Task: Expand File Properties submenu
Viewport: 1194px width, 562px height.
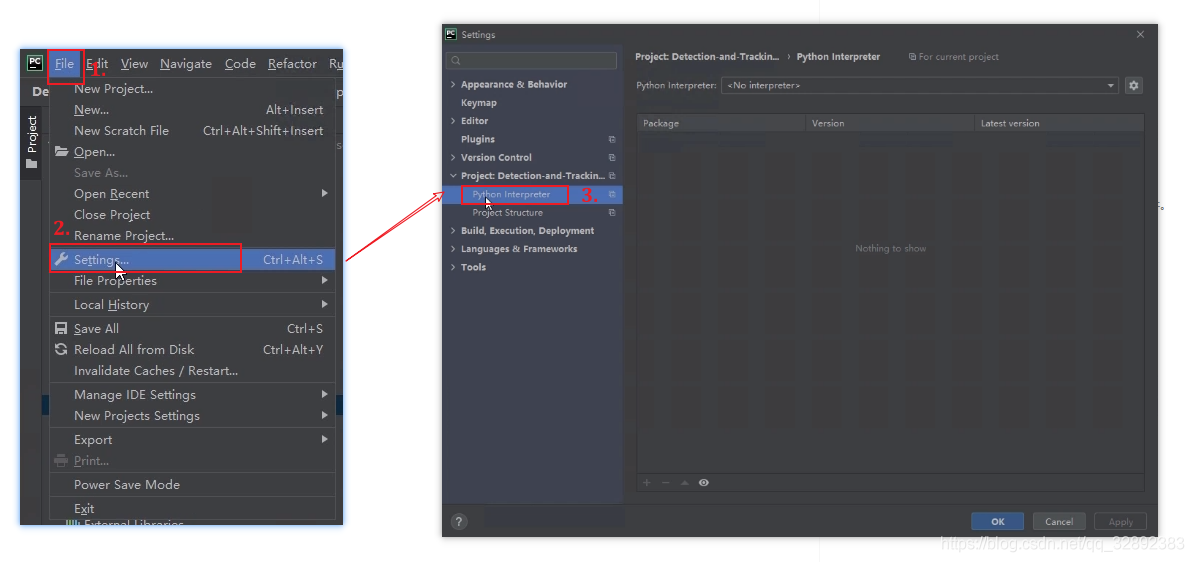Action: click(x=192, y=281)
